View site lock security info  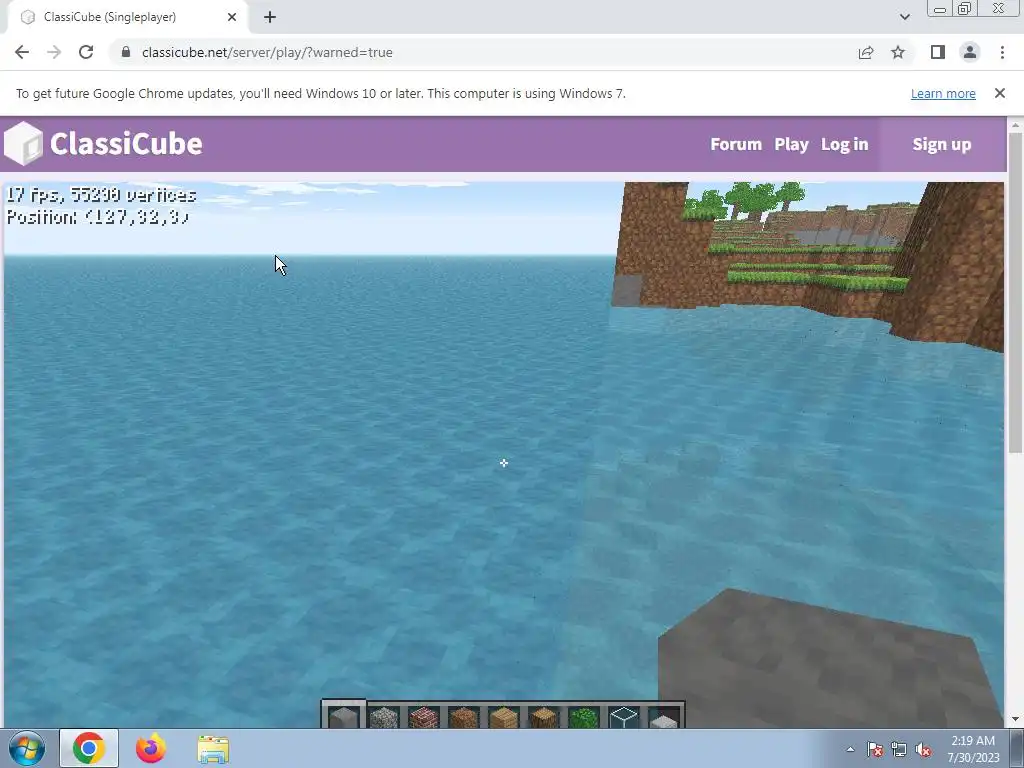coord(126,52)
